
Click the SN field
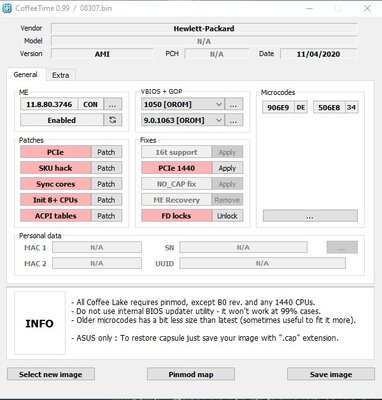pyautogui.click(x=243, y=248)
